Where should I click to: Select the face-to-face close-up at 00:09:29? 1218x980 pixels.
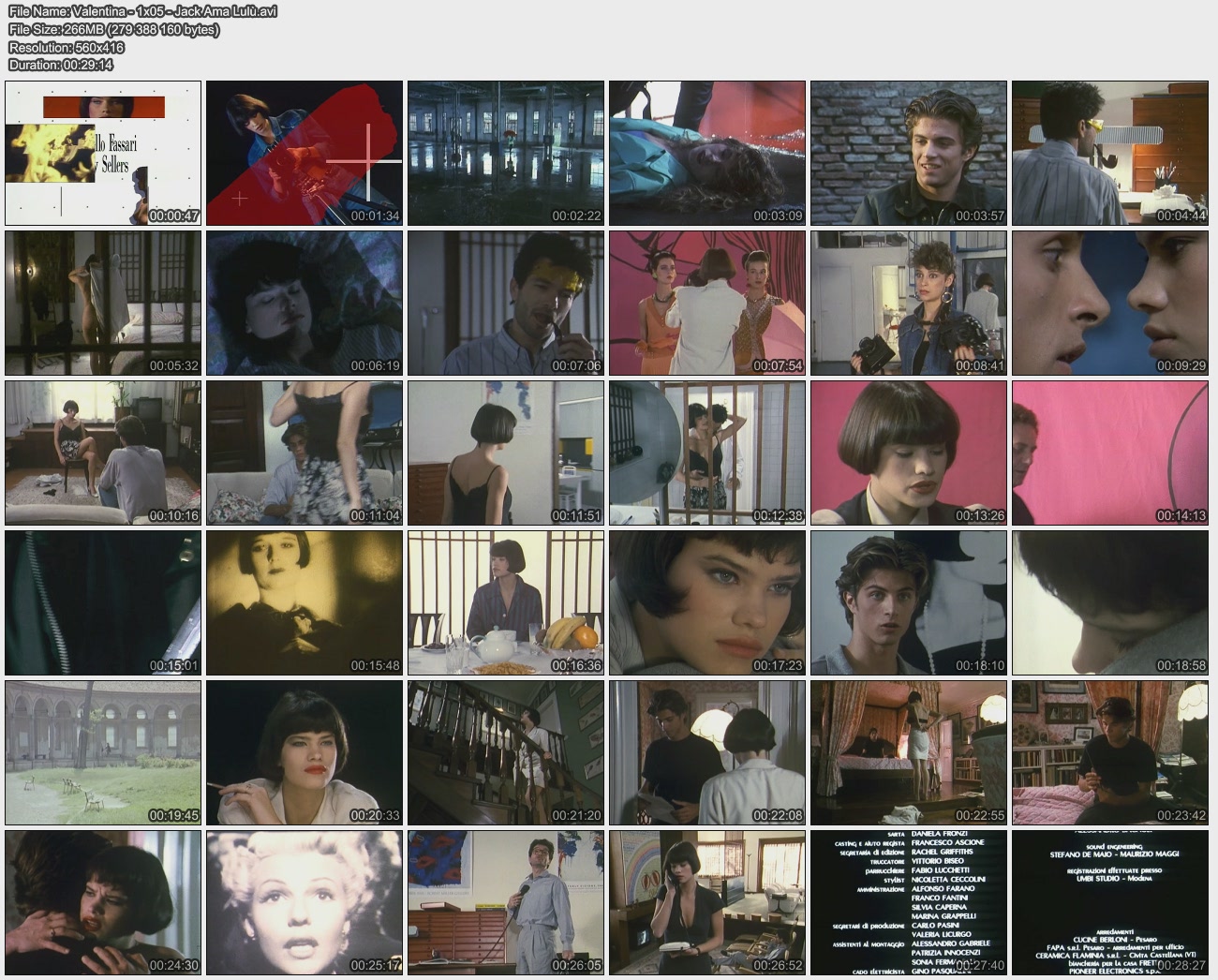[x=1110, y=303]
